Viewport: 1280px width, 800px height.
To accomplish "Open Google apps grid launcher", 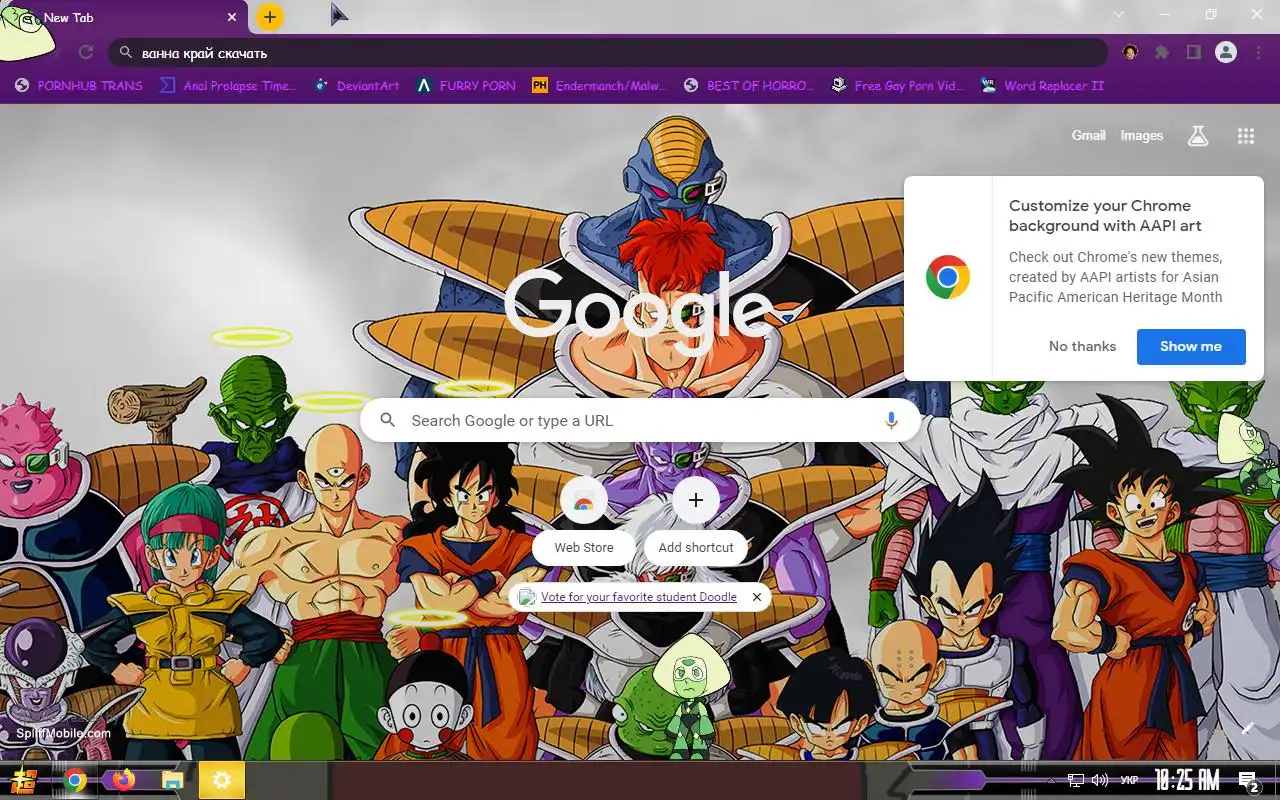I will [x=1246, y=136].
